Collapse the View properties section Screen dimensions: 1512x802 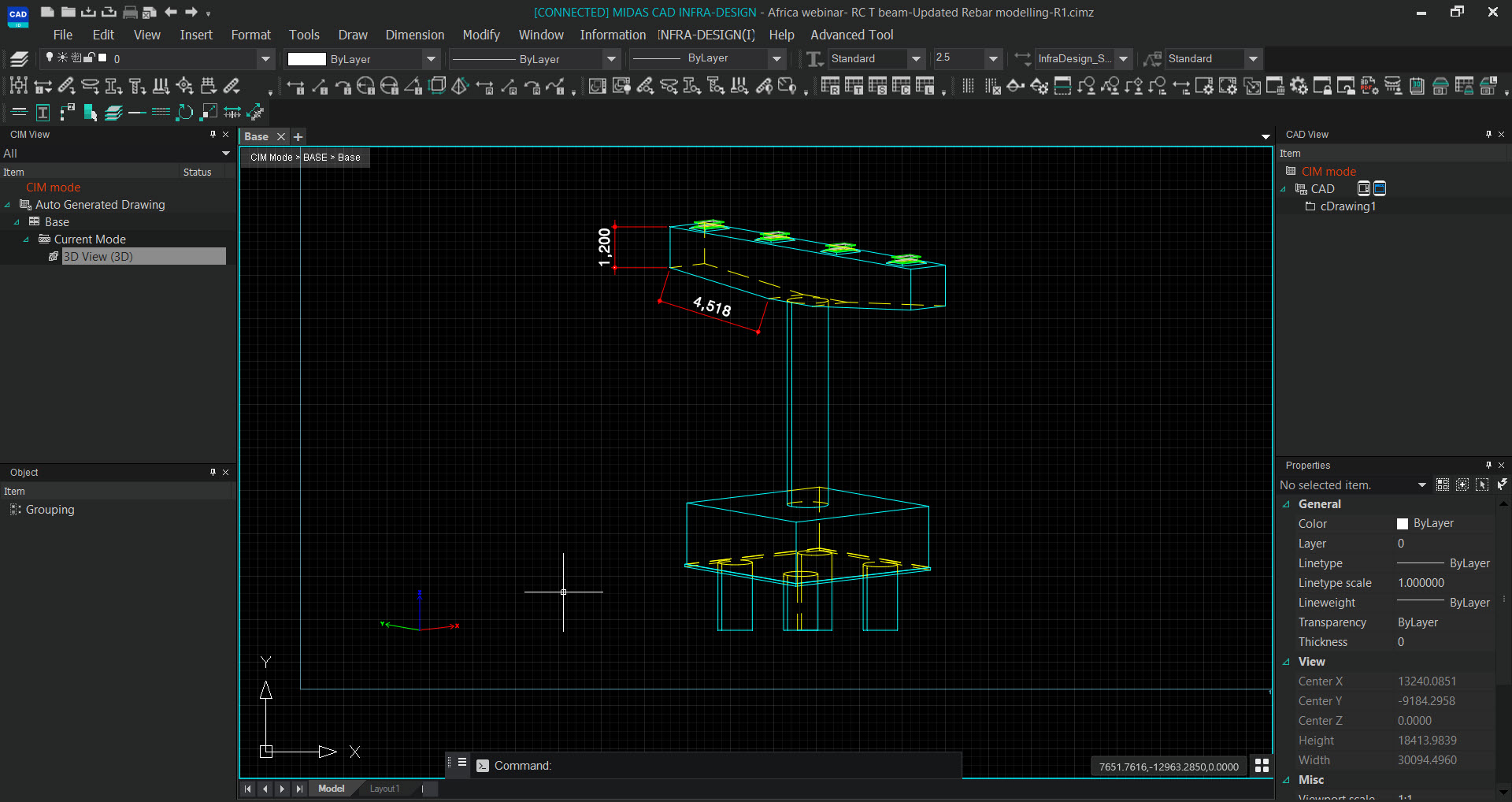point(1286,663)
